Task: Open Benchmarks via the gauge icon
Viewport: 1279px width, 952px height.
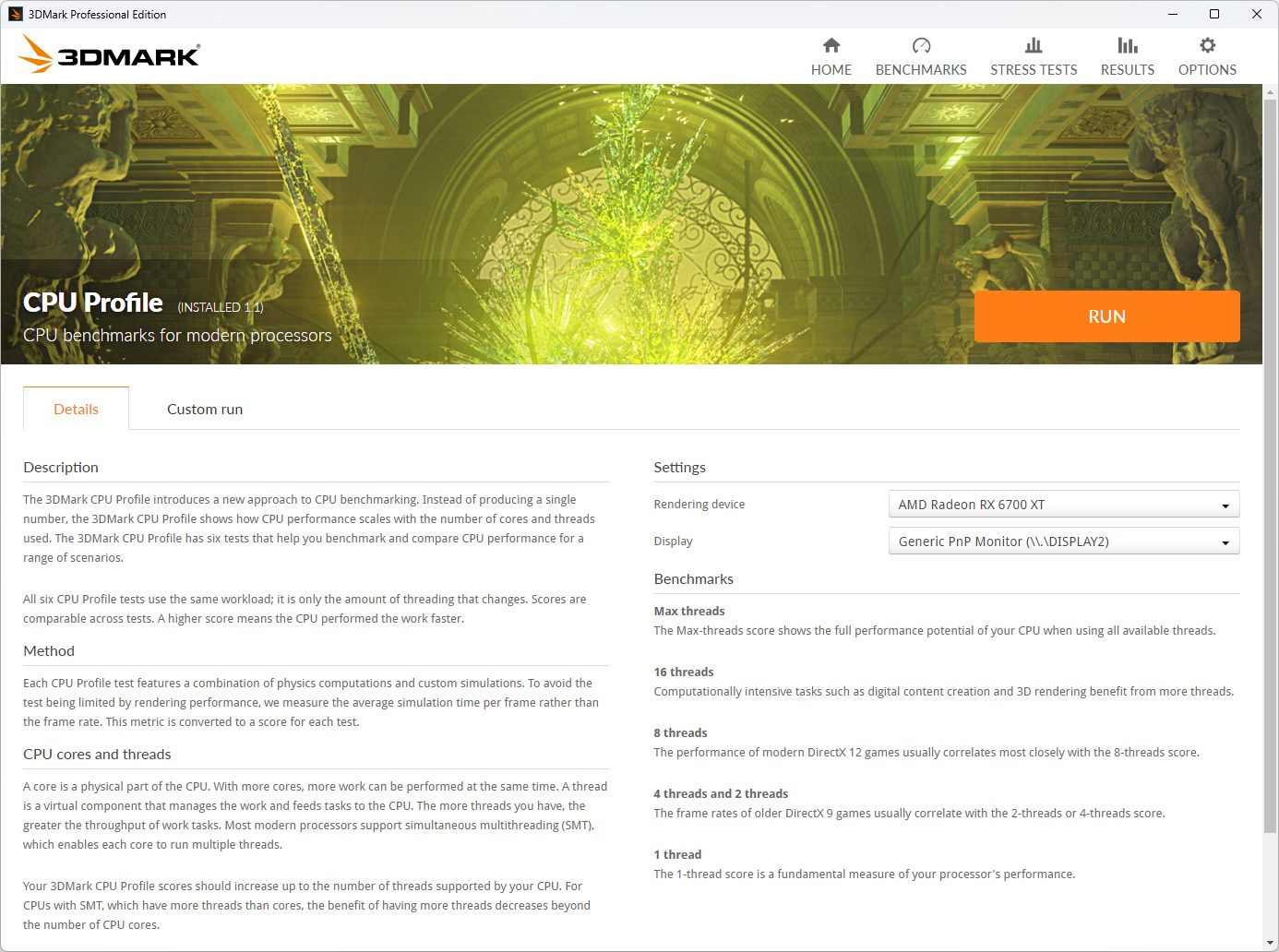Action: coord(921,45)
